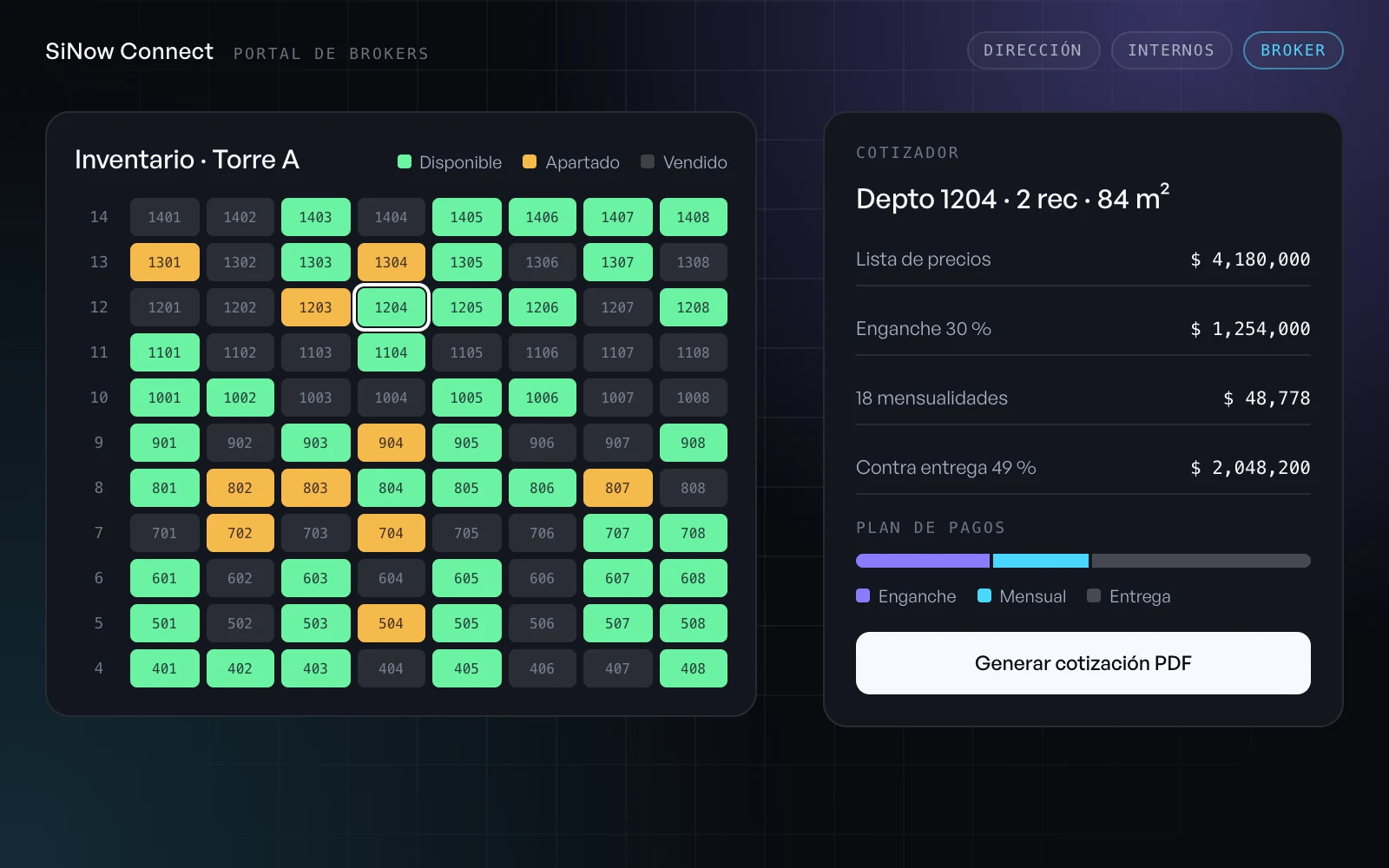Select the Broker role tab
The image size is (1389, 868).
pos(1293,50)
